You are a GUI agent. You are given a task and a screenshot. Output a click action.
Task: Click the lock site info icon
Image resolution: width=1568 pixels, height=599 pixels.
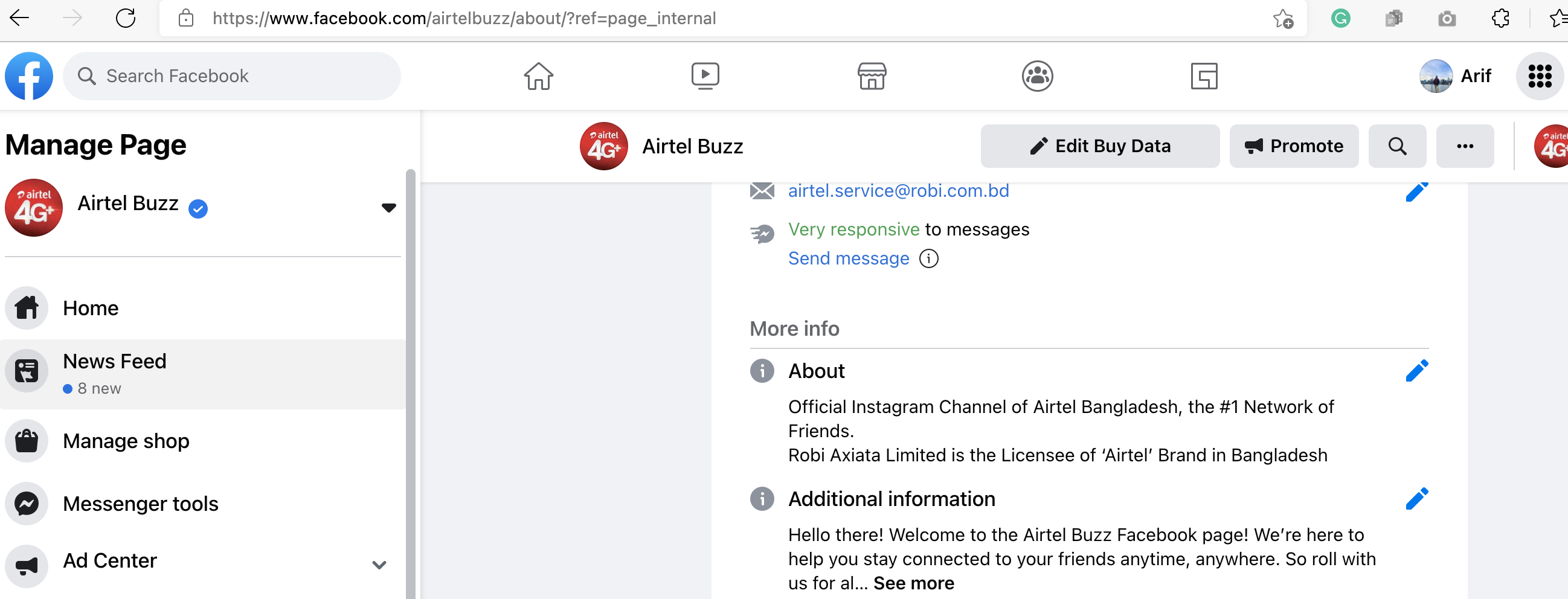click(x=186, y=18)
